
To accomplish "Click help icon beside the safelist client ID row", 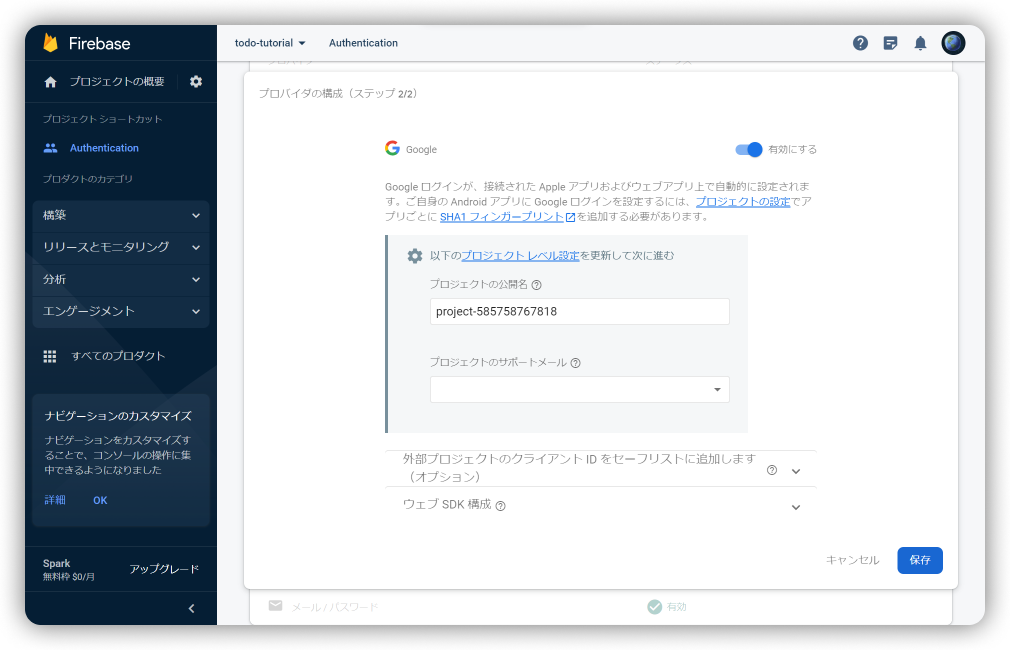I will tap(772, 470).
